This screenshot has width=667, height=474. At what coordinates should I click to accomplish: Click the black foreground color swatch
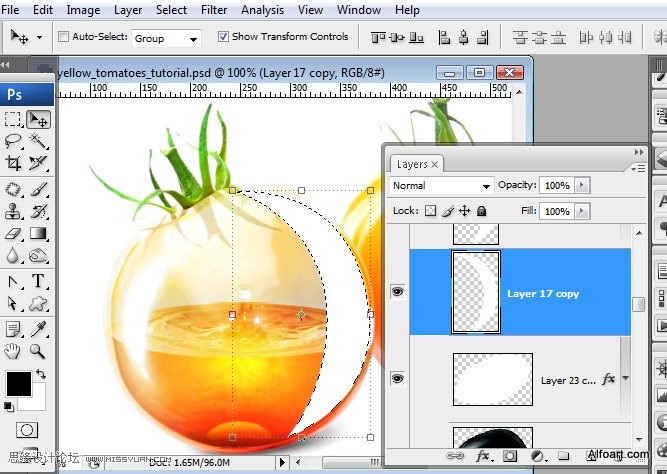click(x=19, y=384)
